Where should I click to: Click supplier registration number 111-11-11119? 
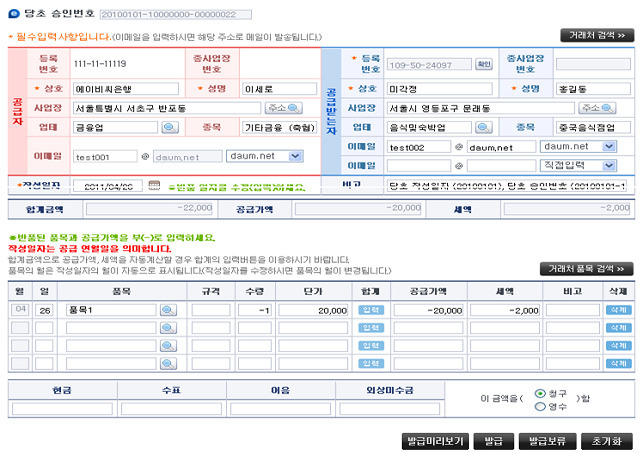pos(100,64)
